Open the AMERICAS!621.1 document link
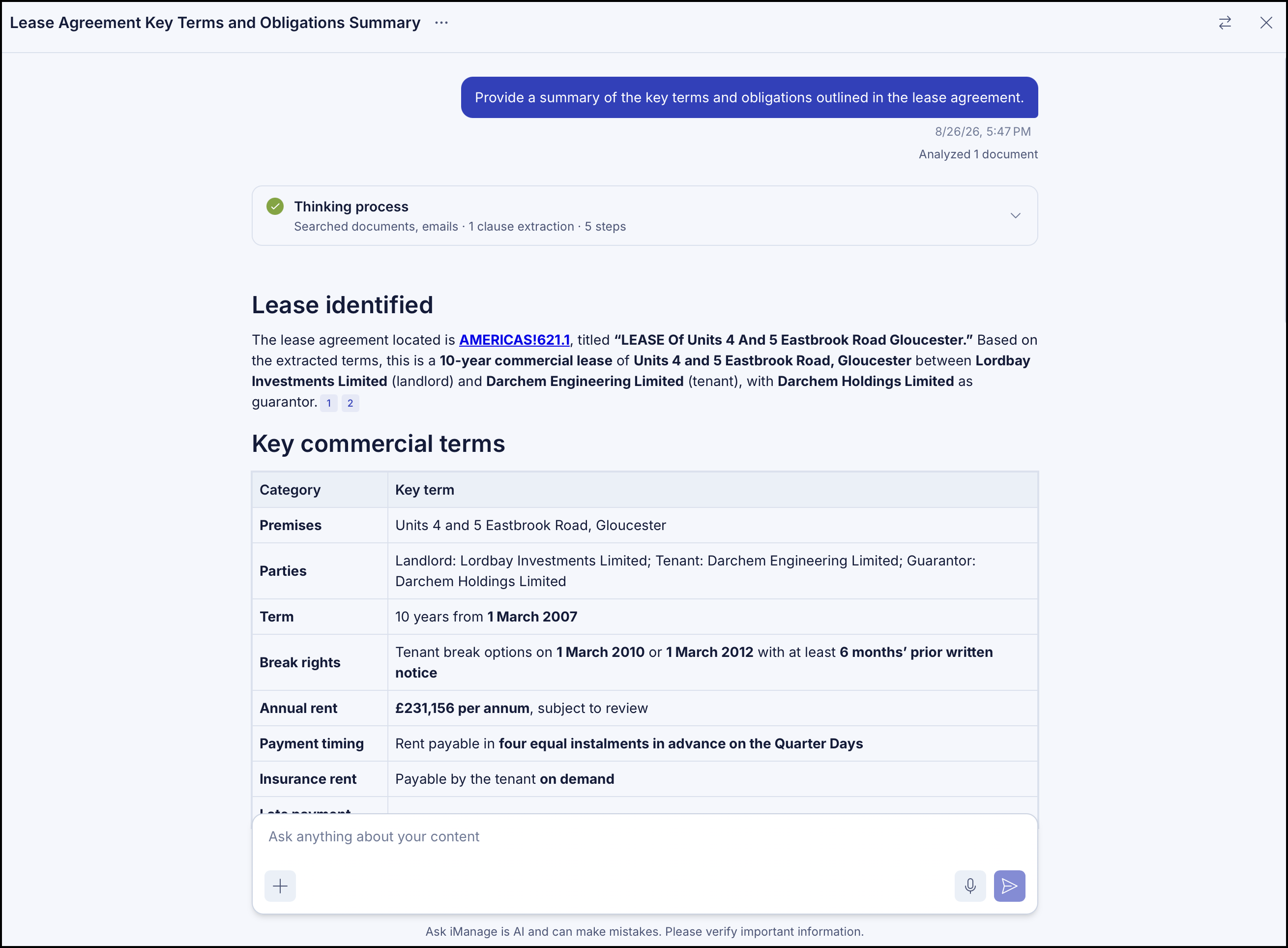Viewport: 1288px width, 948px height. pos(514,340)
